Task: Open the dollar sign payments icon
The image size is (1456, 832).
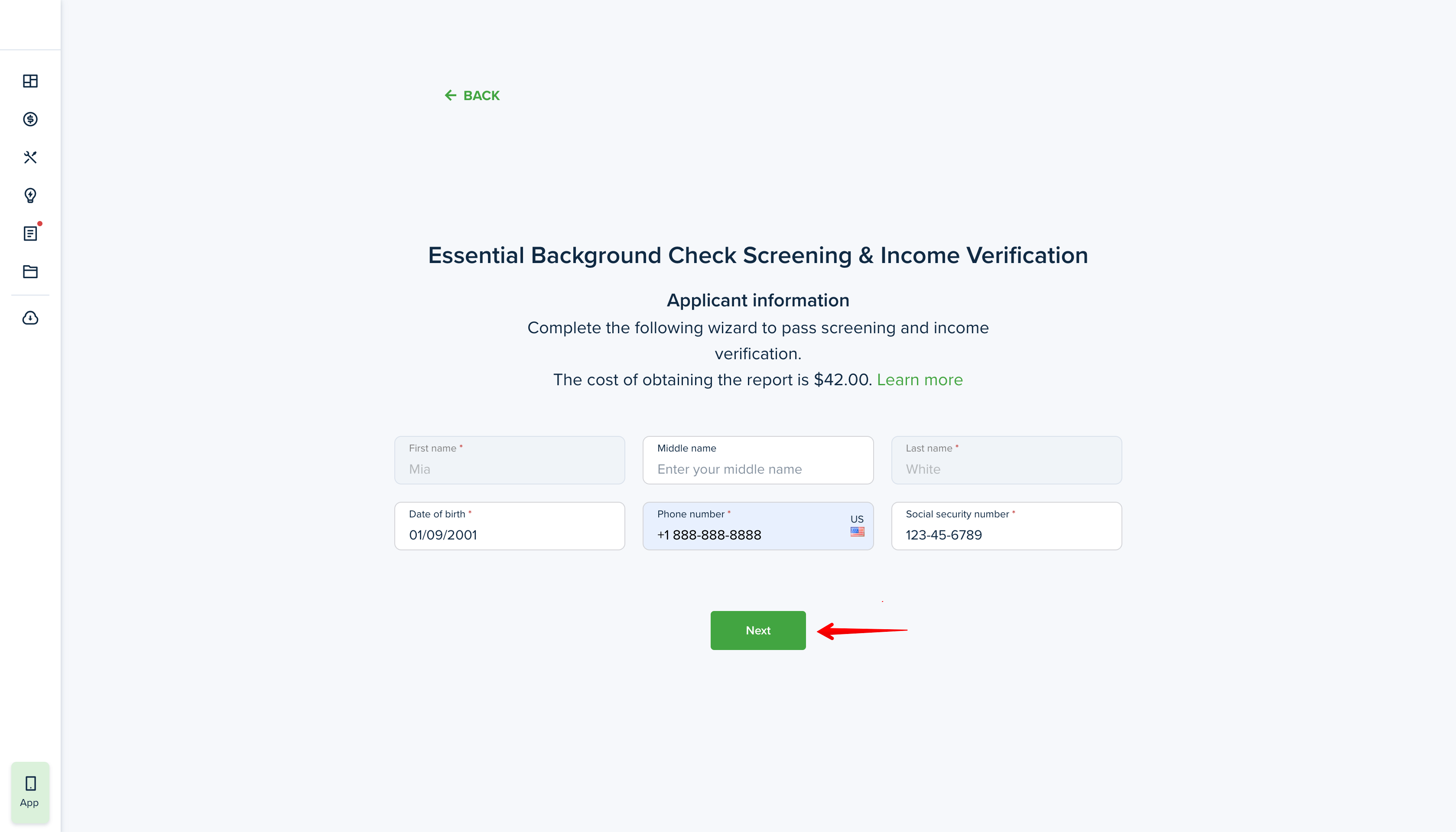Action: tap(30, 119)
